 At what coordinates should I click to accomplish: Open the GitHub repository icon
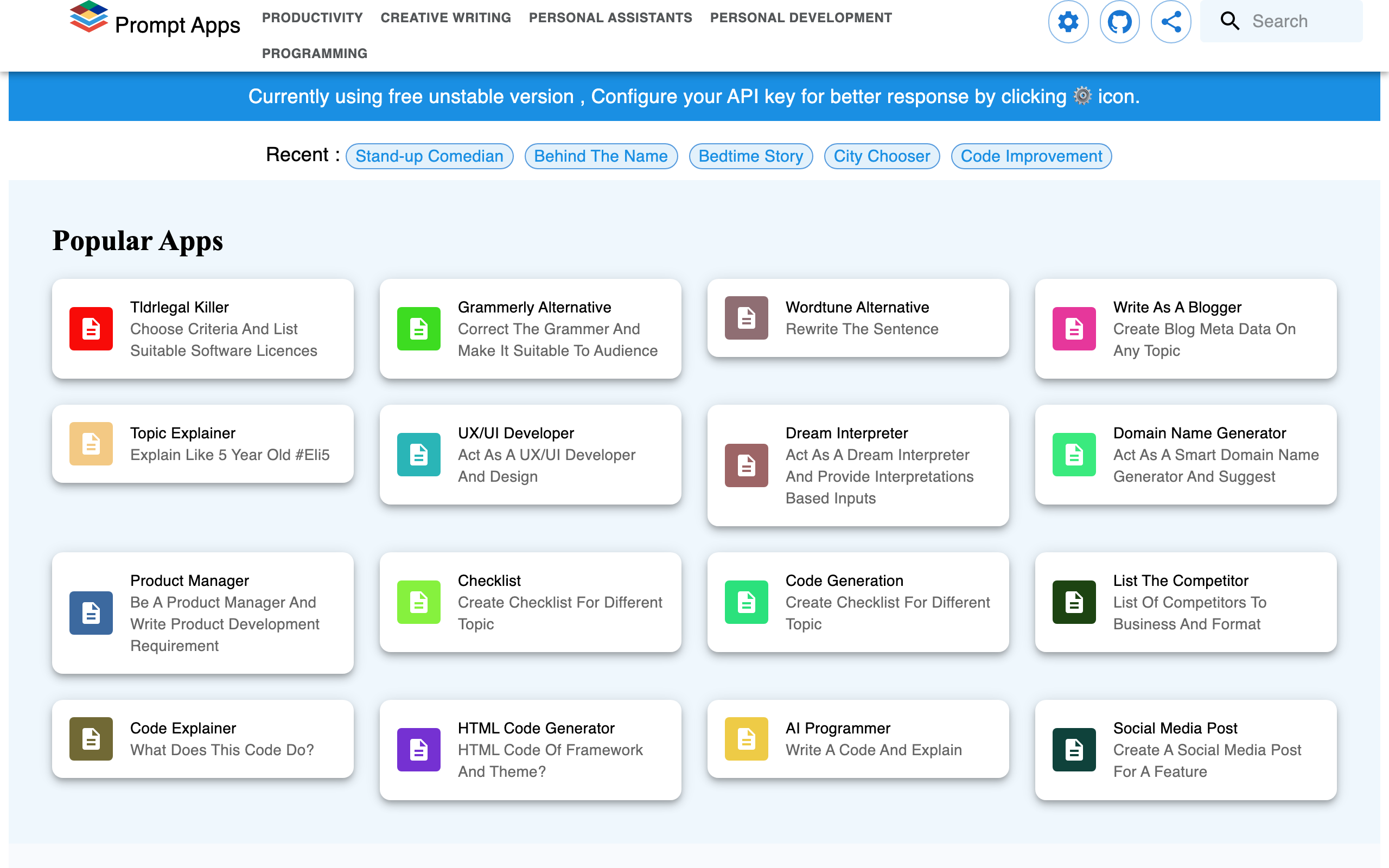[x=1119, y=22]
